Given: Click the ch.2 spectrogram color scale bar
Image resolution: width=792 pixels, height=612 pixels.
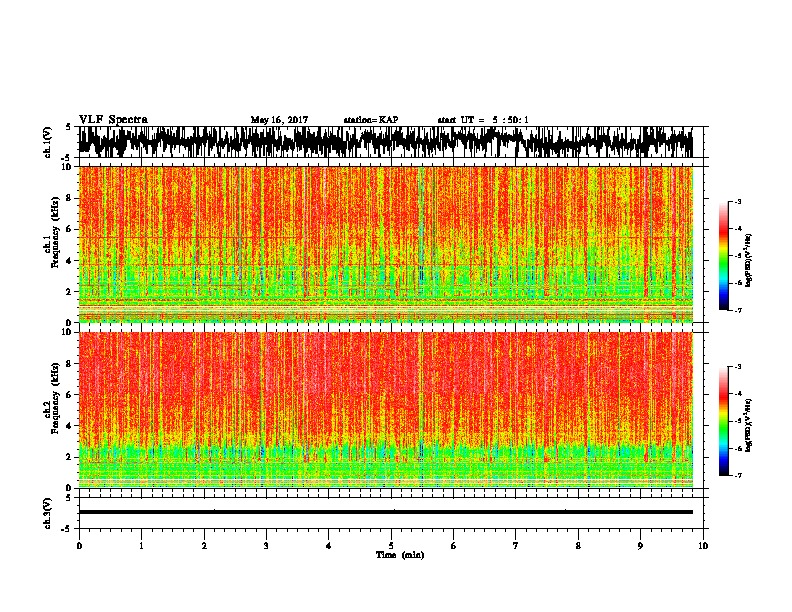Looking at the screenshot, I should (724, 421).
